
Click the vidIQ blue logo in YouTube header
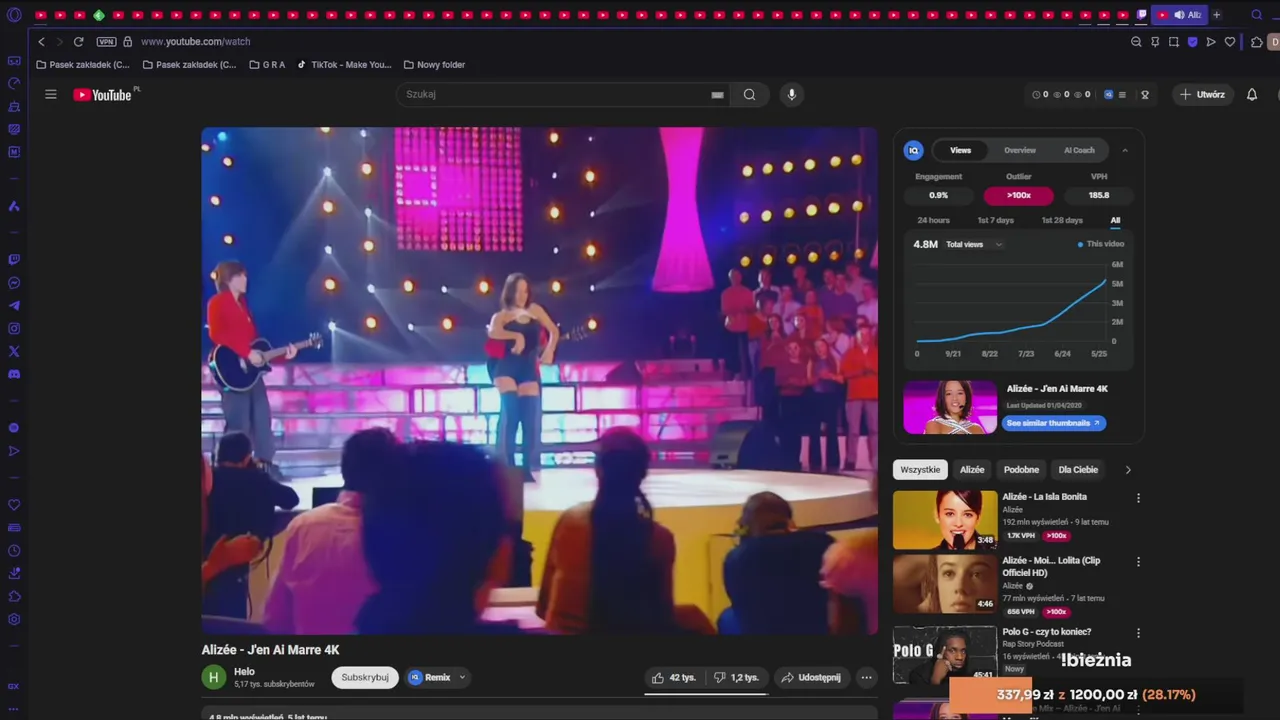pos(1108,95)
